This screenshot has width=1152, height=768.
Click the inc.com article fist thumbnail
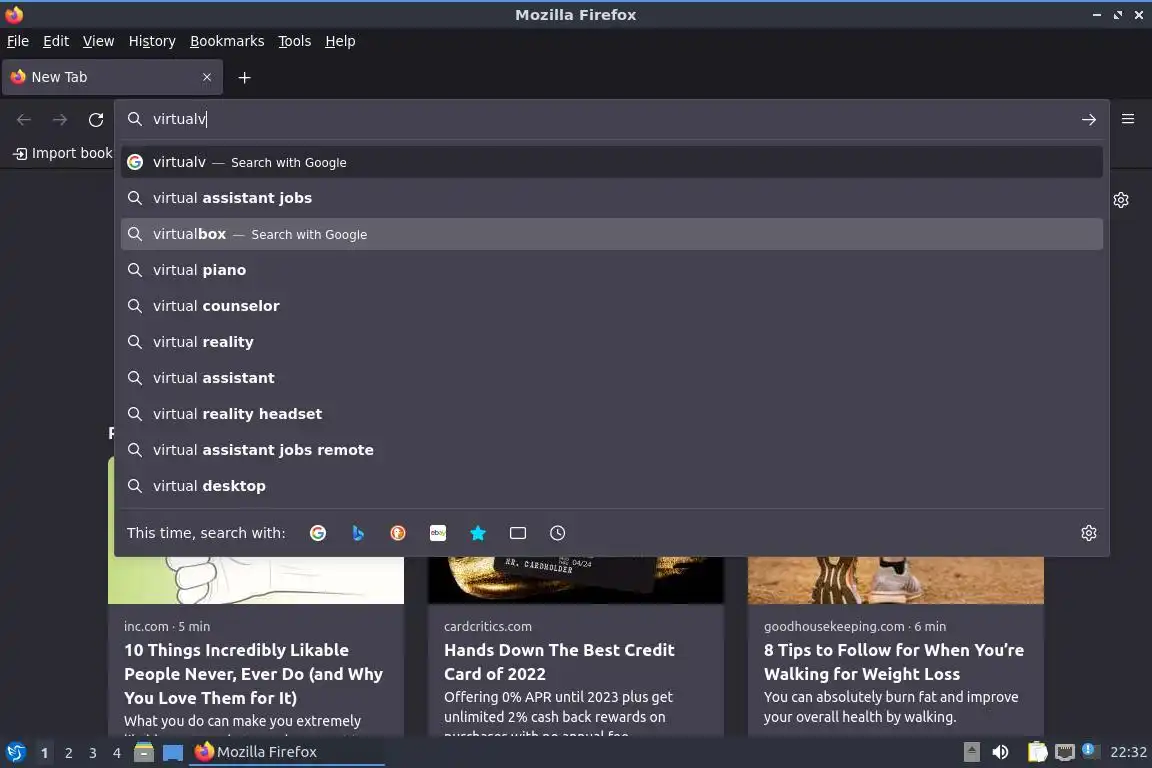tap(256, 580)
